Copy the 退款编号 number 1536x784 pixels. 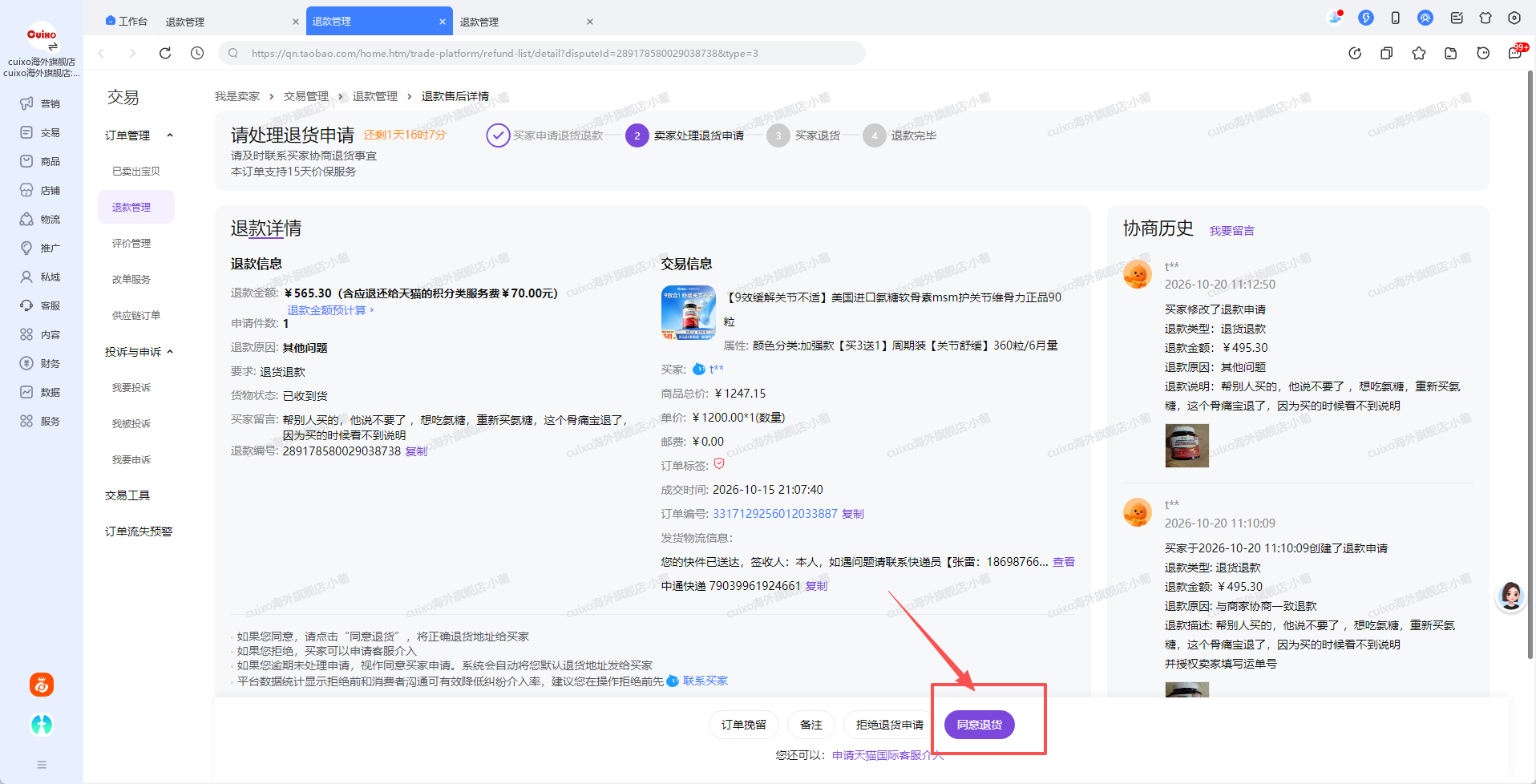tap(416, 451)
